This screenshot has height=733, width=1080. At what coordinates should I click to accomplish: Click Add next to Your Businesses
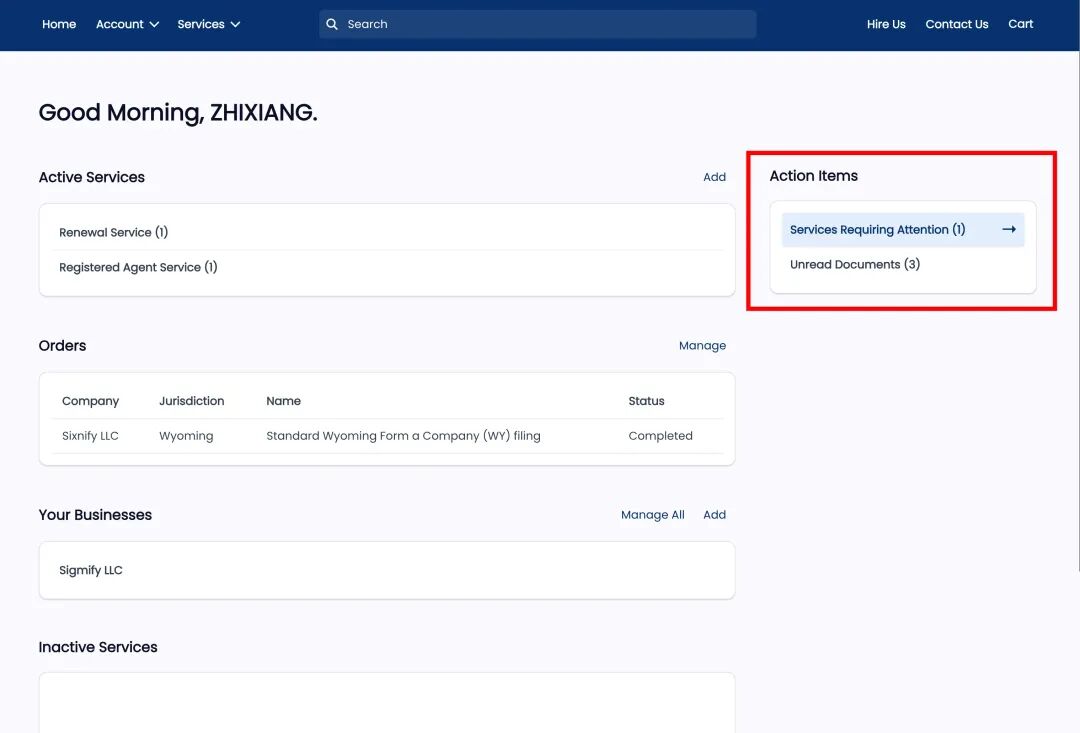(x=714, y=515)
